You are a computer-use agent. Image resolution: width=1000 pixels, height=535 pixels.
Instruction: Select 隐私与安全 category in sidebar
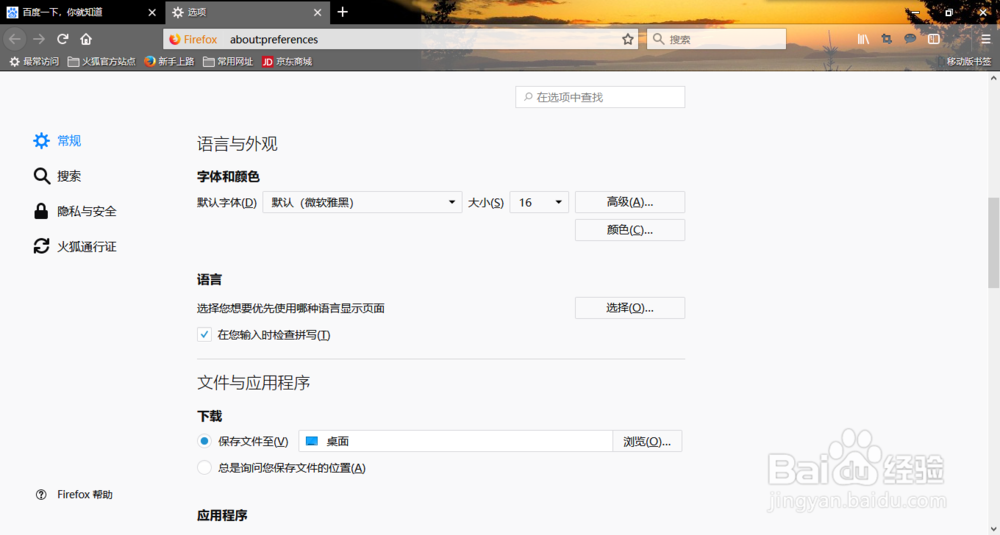75,211
